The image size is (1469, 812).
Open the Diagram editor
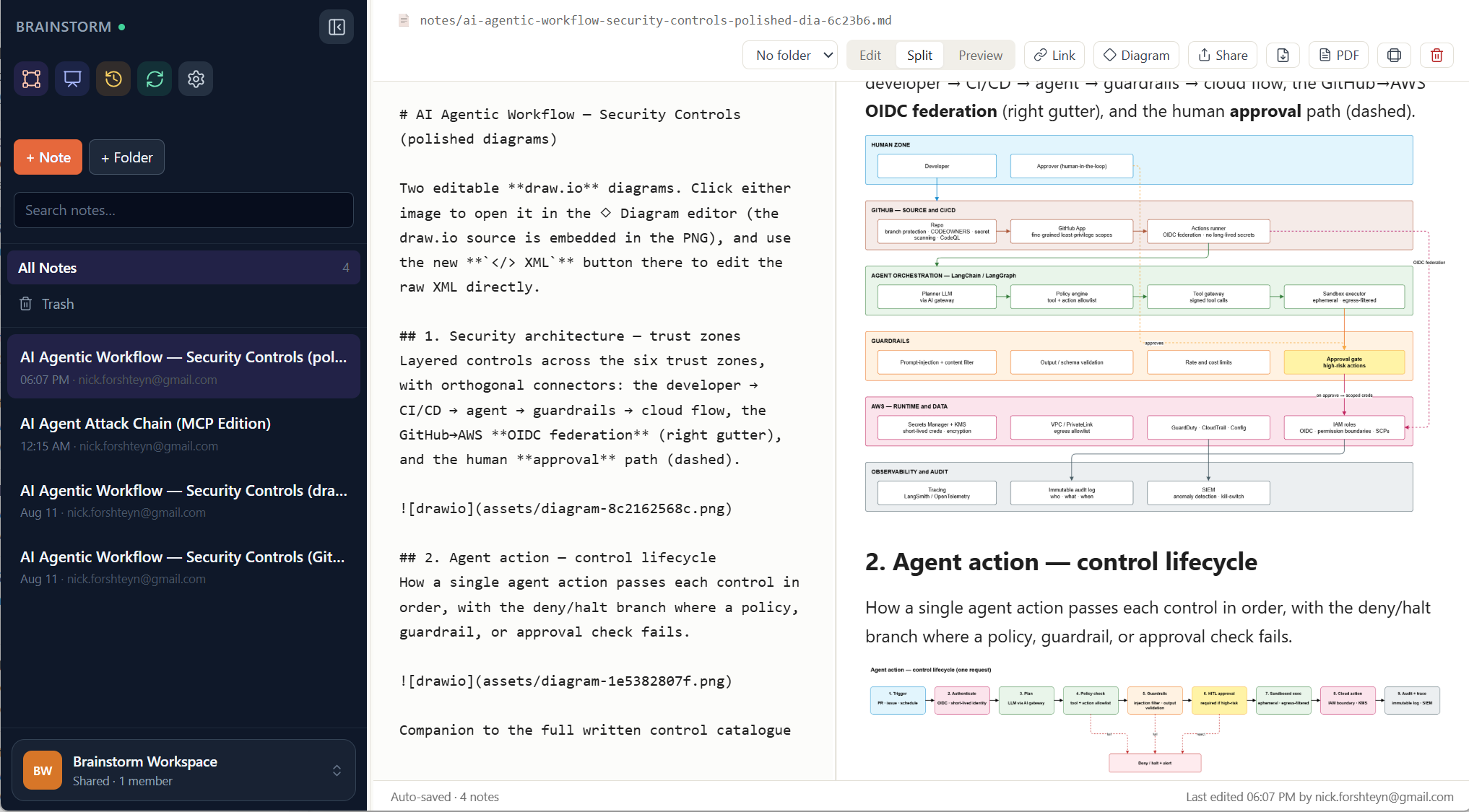click(x=1136, y=56)
